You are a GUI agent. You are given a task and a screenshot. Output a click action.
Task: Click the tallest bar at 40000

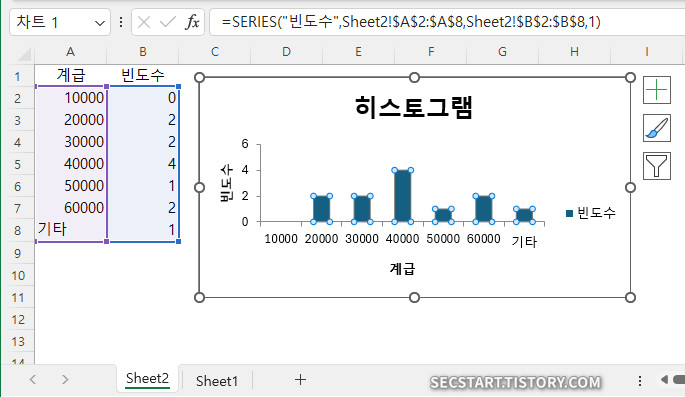coord(402,196)
